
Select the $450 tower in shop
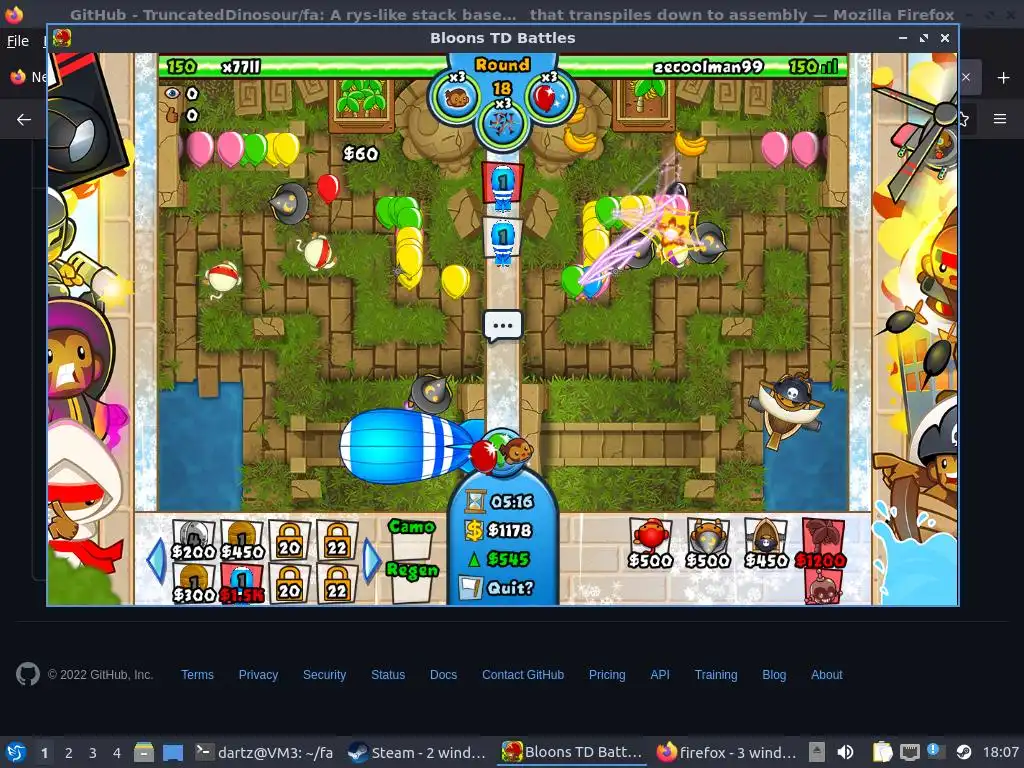(x=765, y=543)
